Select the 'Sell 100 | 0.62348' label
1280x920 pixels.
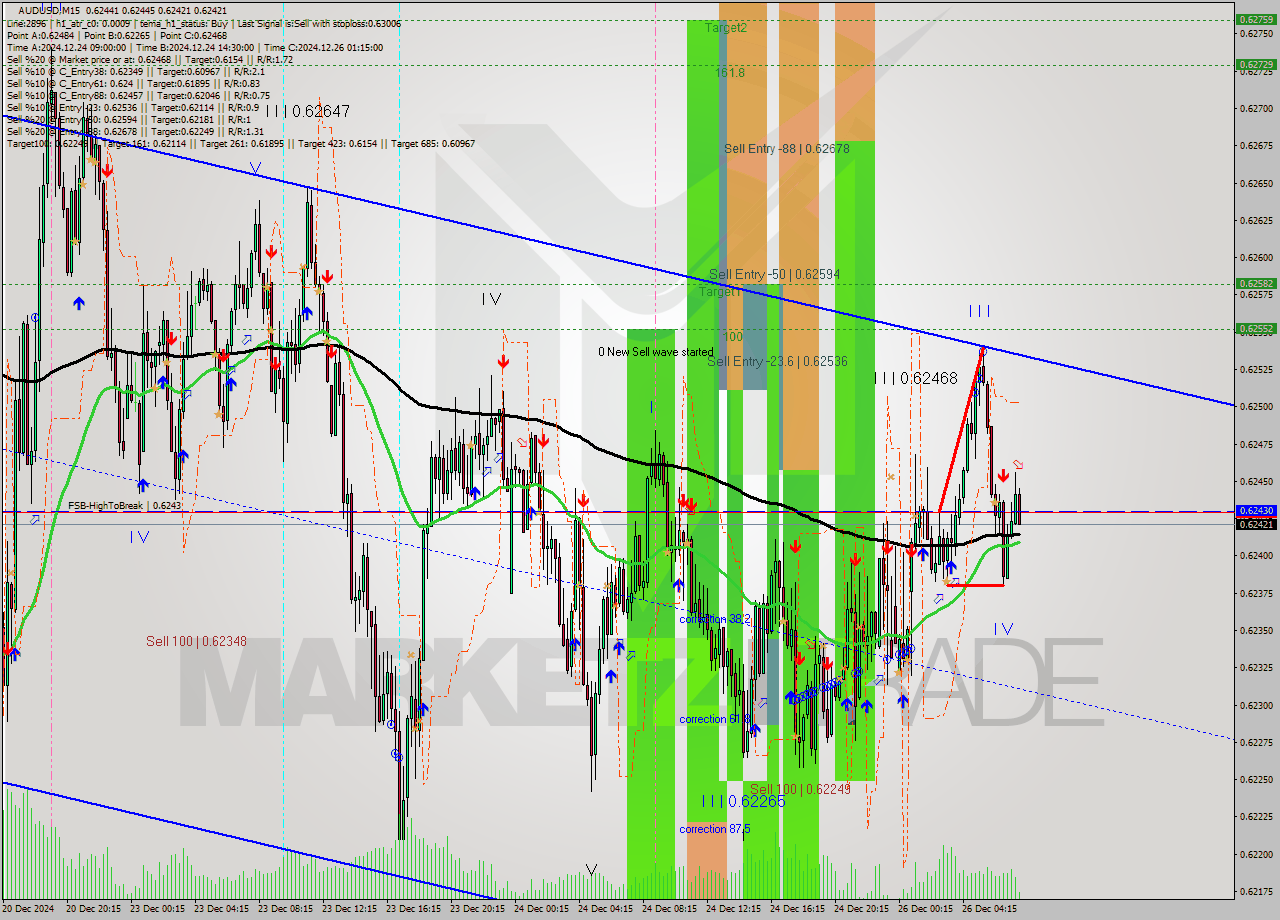click(x=196, y=641)
